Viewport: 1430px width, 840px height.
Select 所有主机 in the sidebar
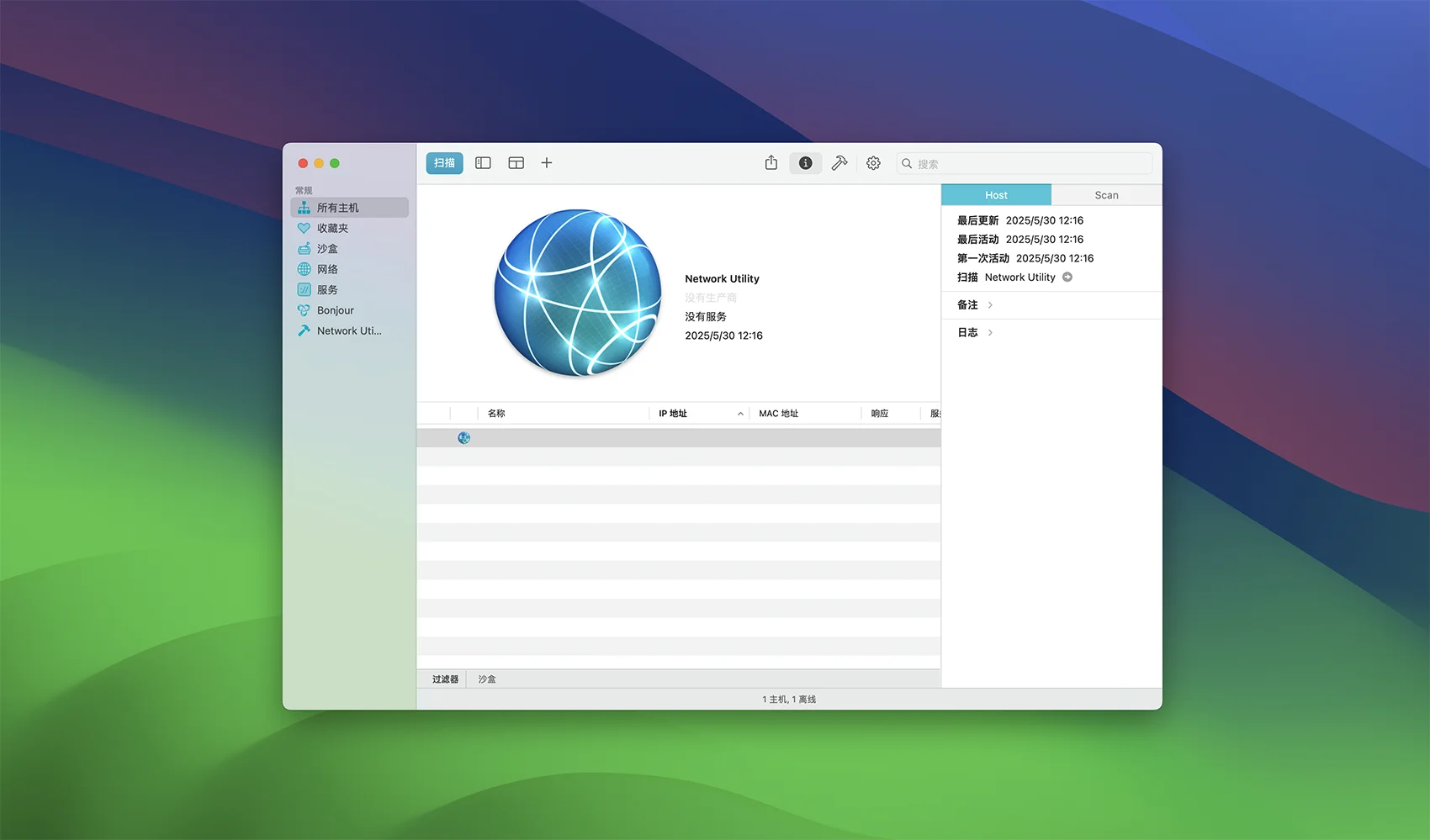[350, 208]
